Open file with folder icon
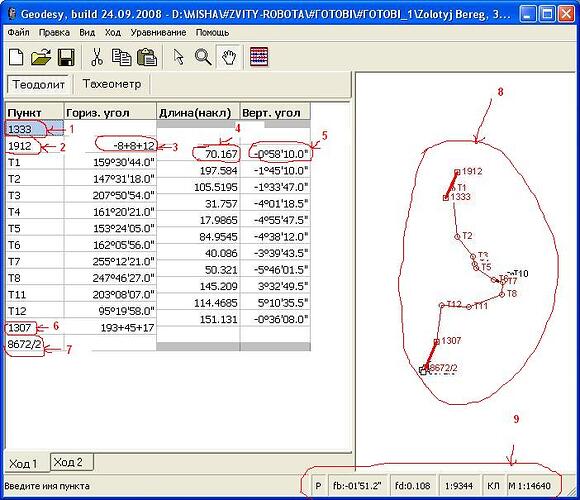The height and width of the screenshot is (500, 580). 41,57
